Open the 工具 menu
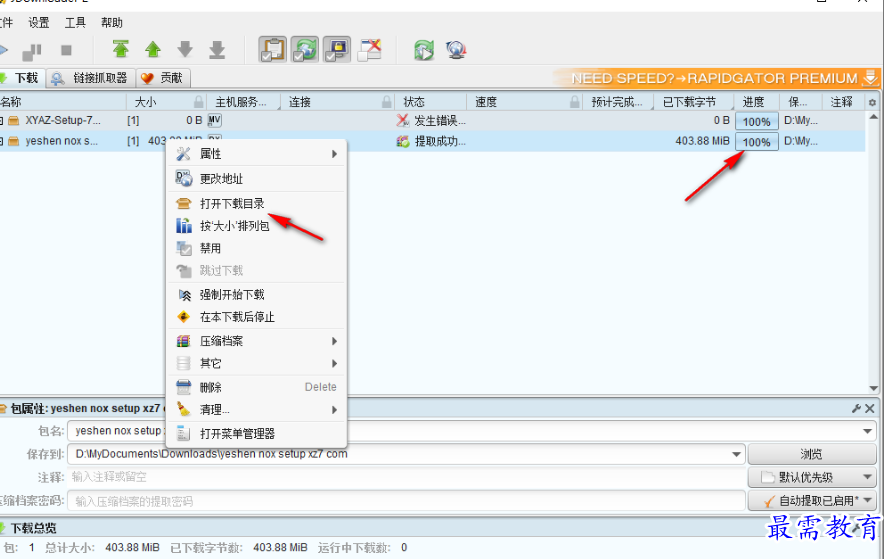The image size is (889, 559). tap(75, 23)
